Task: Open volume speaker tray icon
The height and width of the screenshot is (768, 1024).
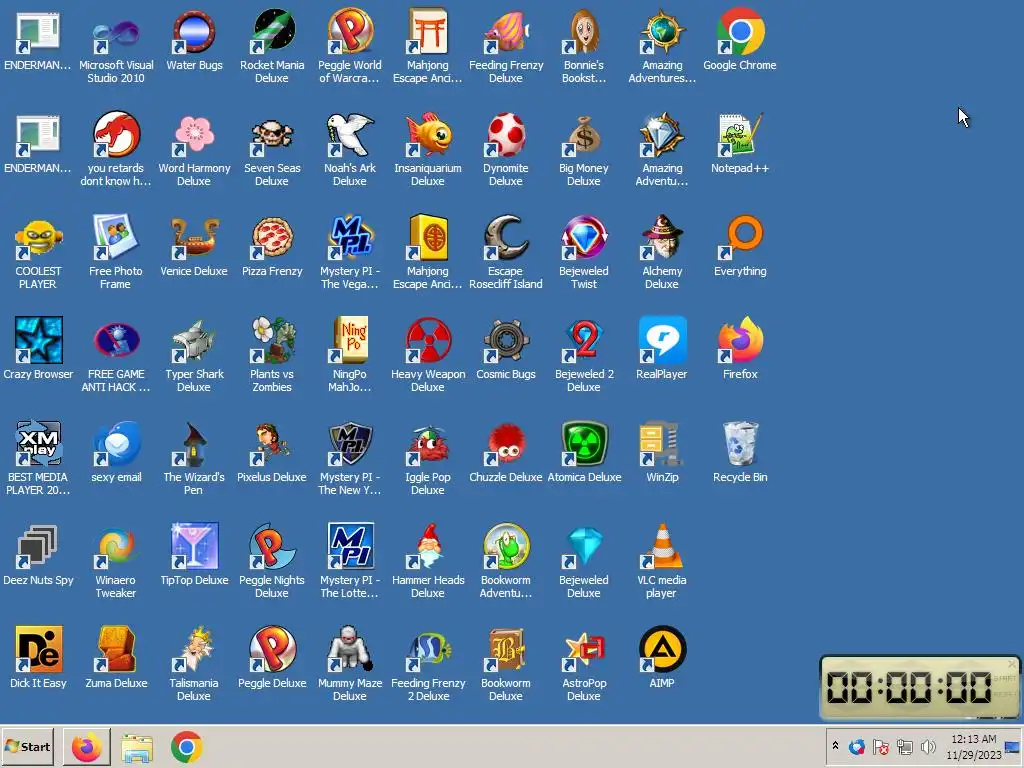Action: tap(927, 746)
